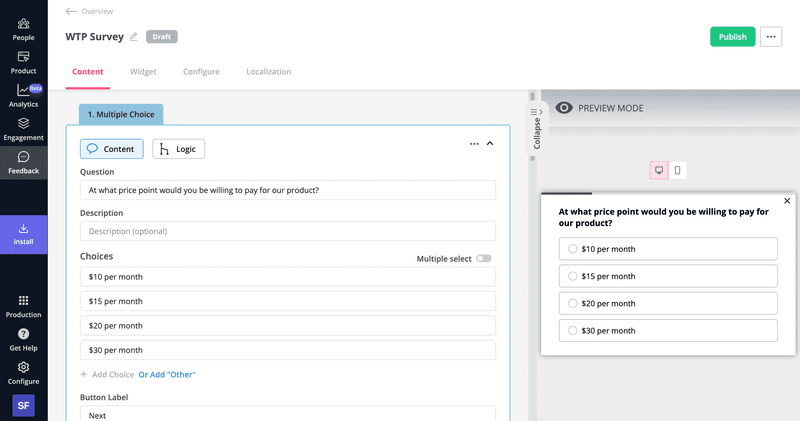Click the Publish button
This screenshot has width=800, height=421.
coord(732,37)
